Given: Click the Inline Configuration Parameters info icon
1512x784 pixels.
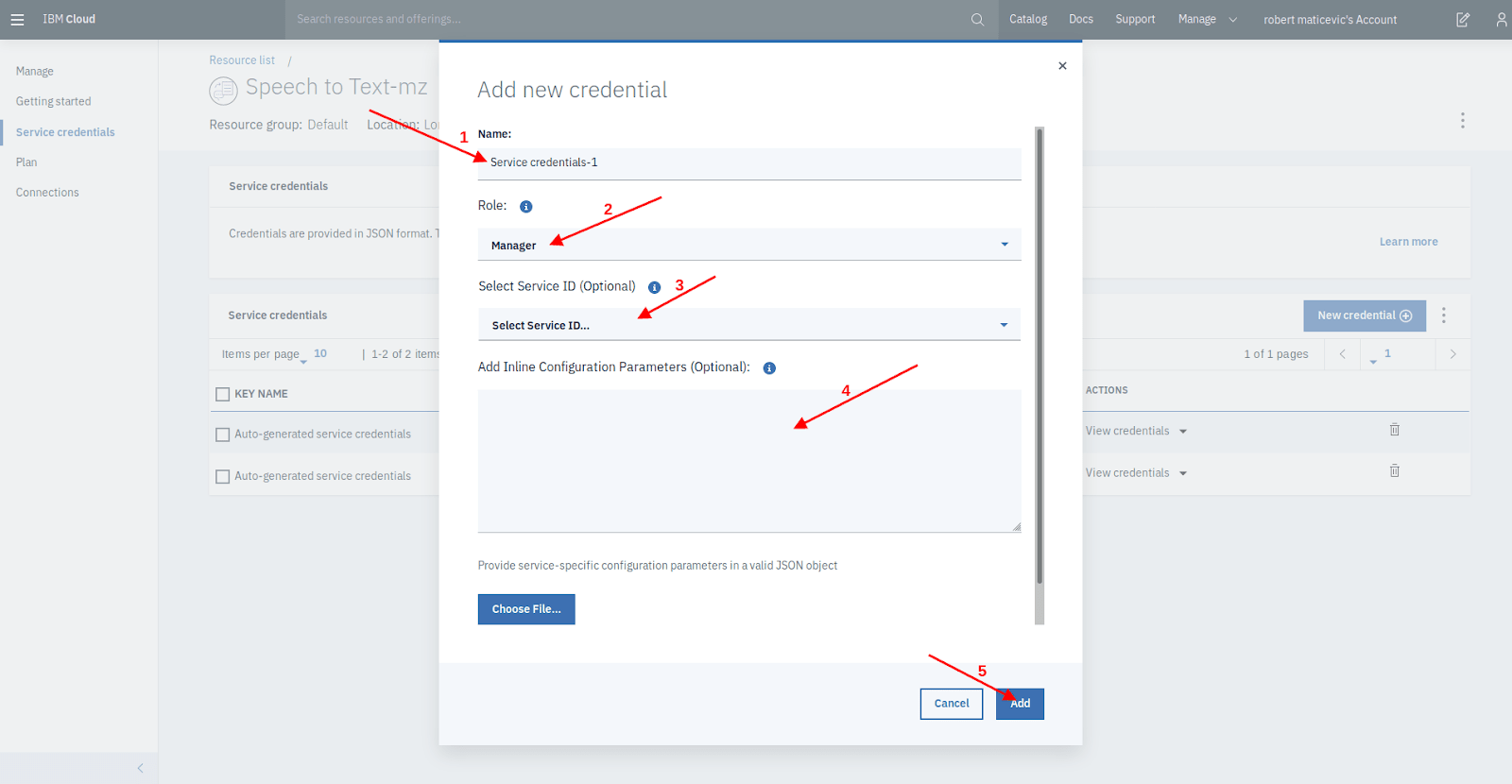Looking at the screenshot, I should [x=769, y=368].
